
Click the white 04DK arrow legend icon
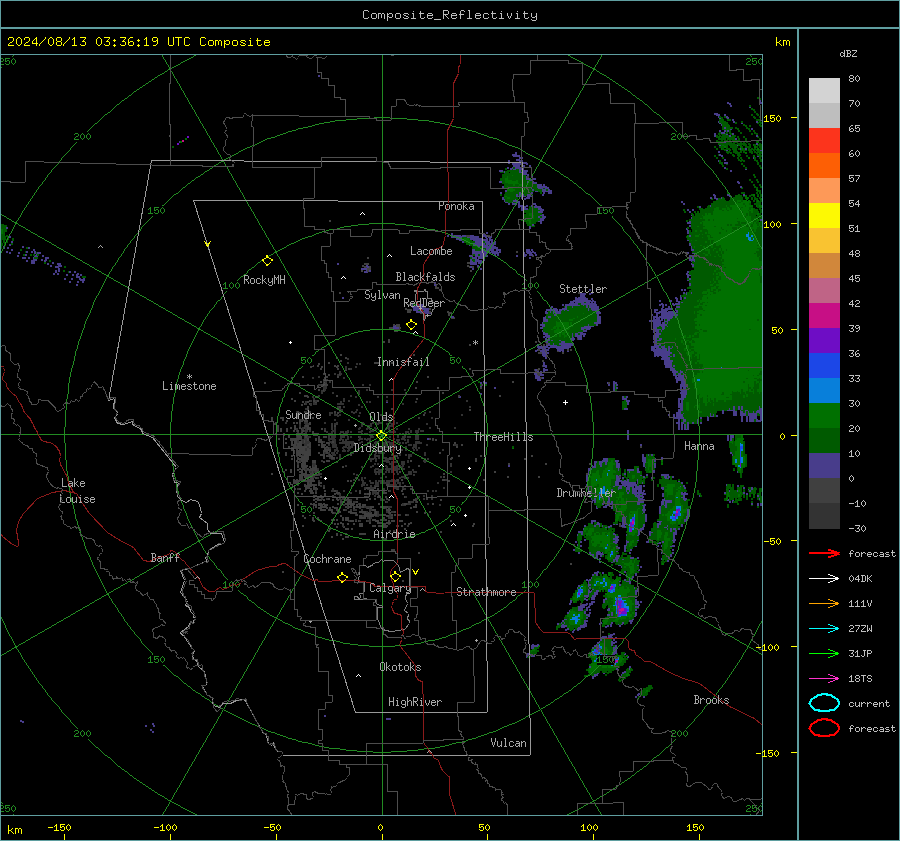coord(824,578)
